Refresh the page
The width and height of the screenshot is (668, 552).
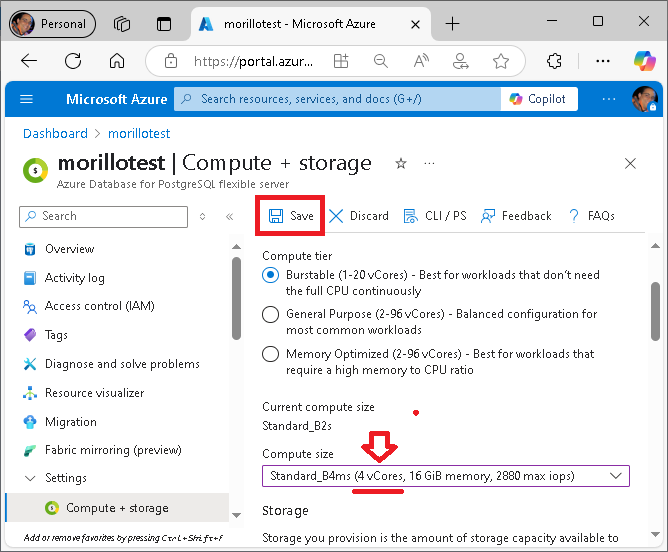click(x=73, y=61)
